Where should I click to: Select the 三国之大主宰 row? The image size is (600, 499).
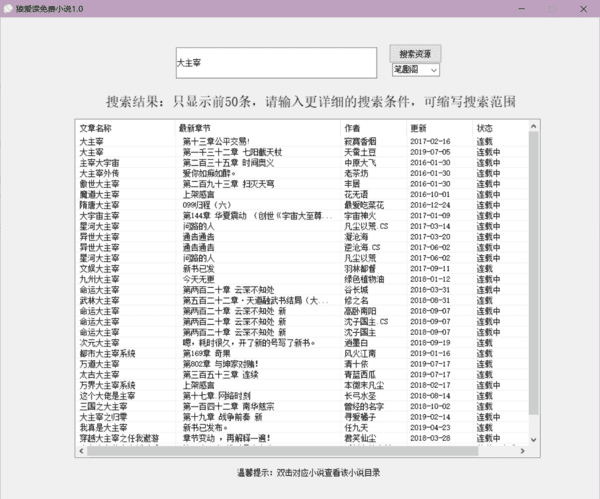click(x=302, y=406)
